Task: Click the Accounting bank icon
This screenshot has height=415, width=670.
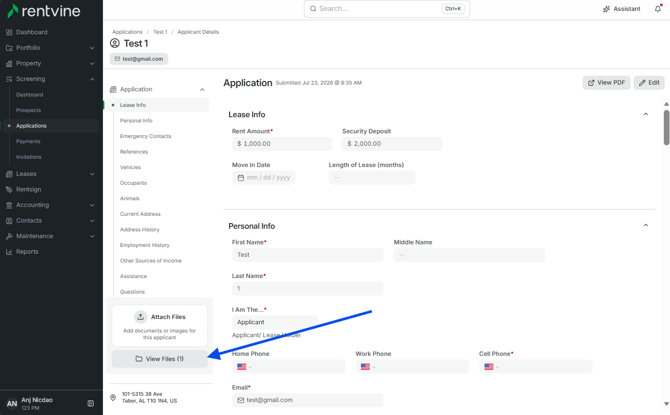Action: [9, 205]
